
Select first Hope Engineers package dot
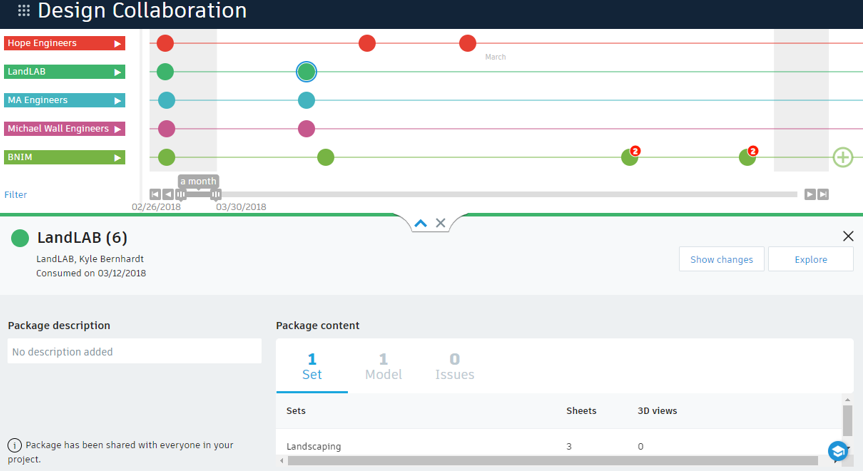pyautogui.click(x=165, y=43)
